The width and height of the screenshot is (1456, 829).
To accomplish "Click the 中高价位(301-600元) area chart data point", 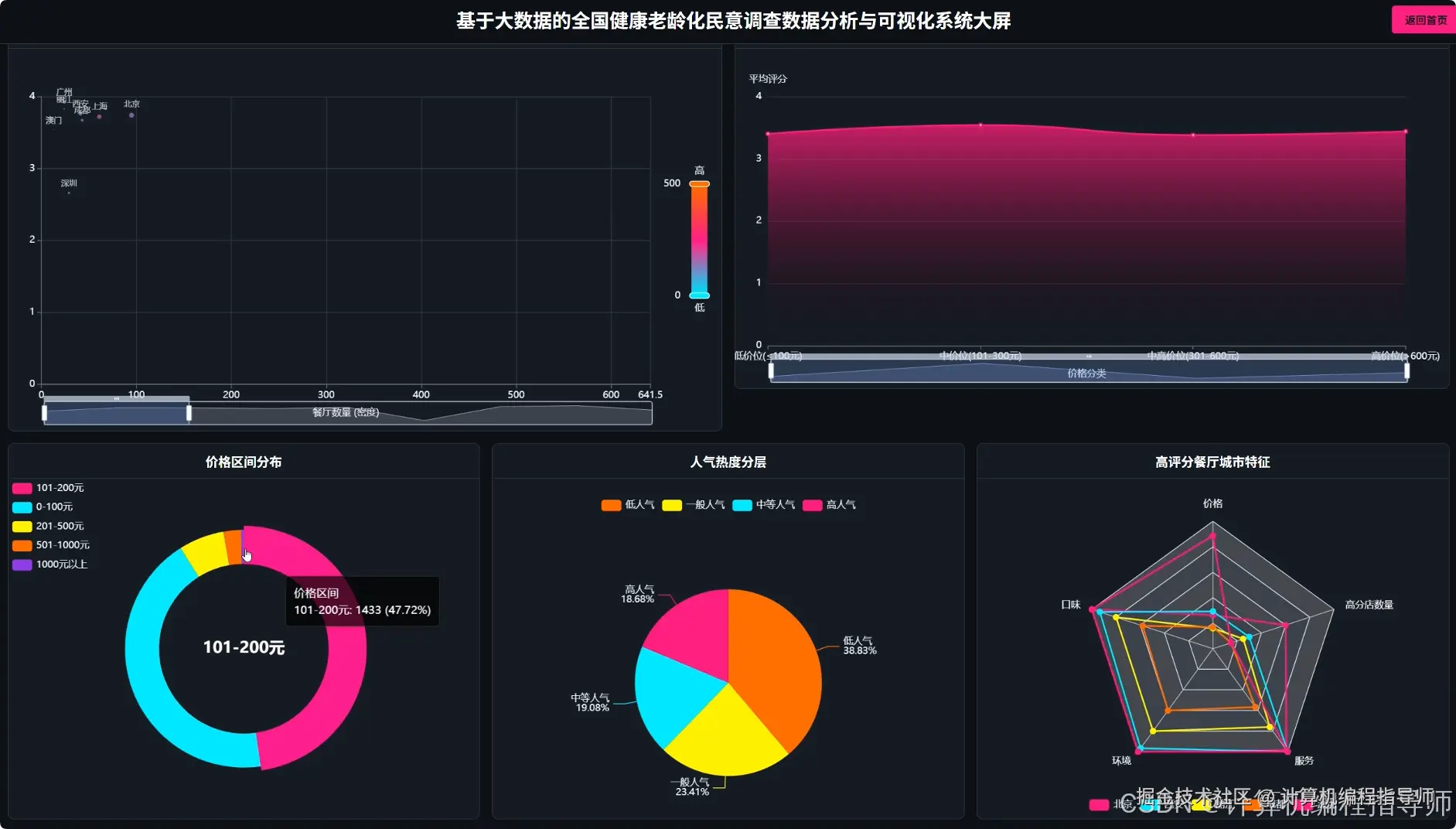I will coord(1193,135).
